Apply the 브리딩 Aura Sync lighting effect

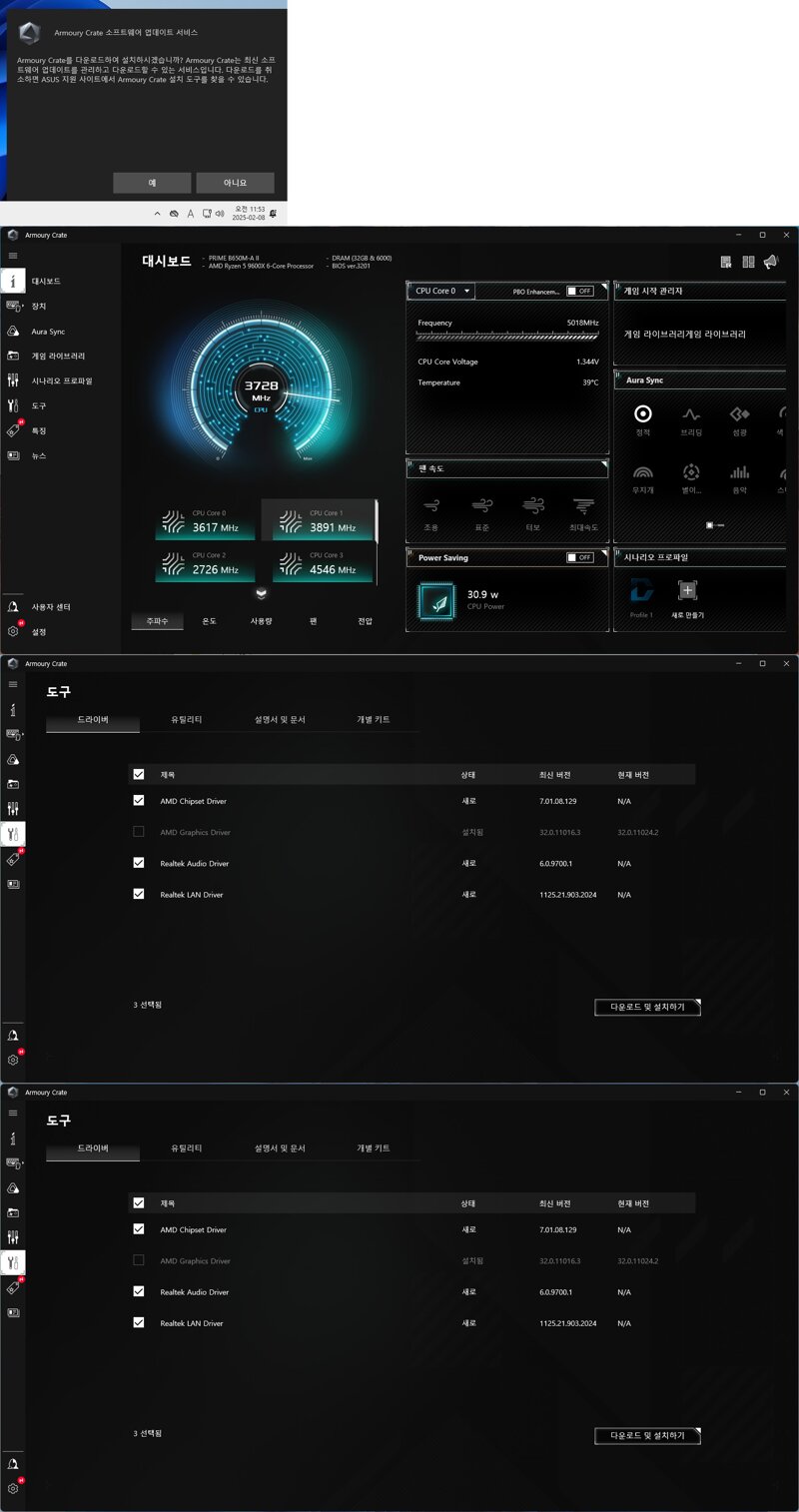pos(691,414)
